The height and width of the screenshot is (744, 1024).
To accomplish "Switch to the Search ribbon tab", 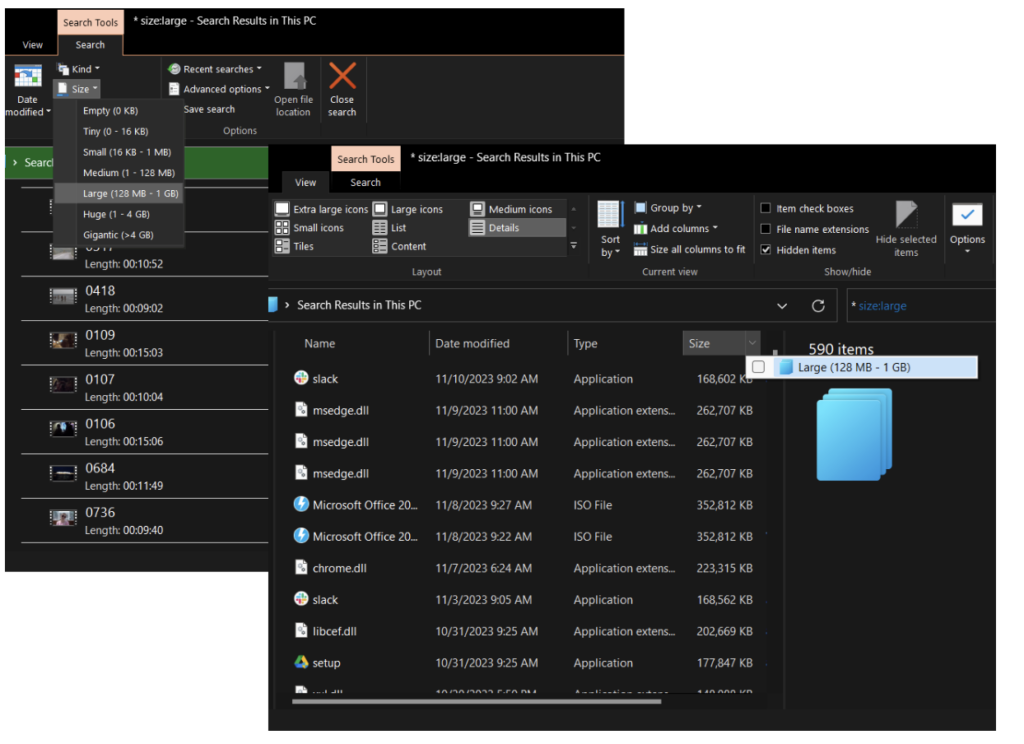I will click(365, 182).
